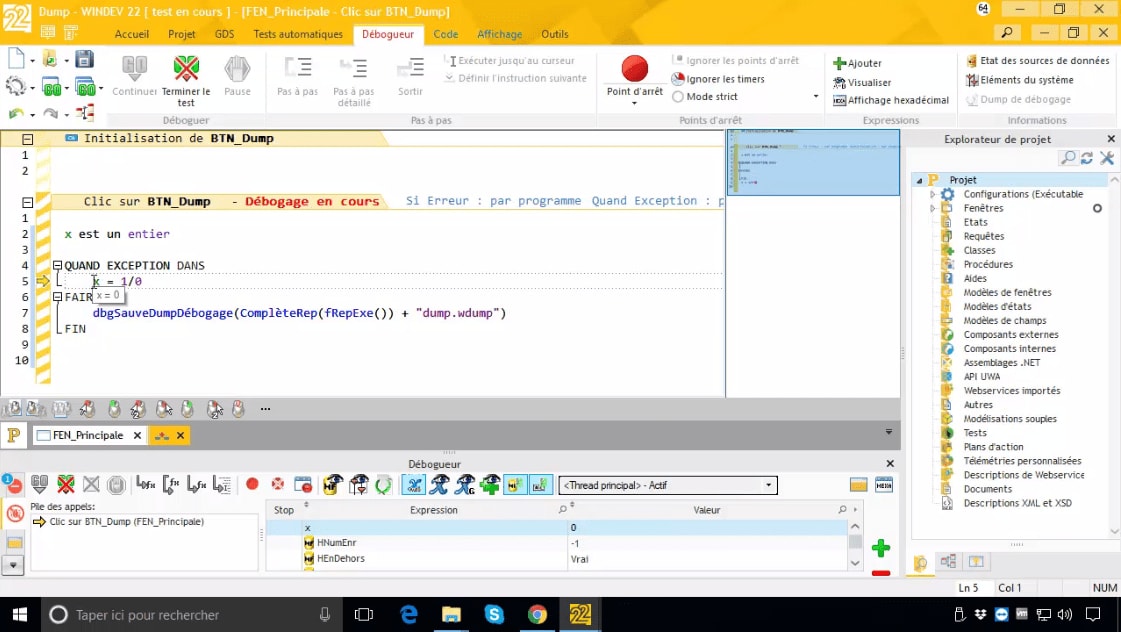Click search icon in Explorateur de projet
This screenshot has height=632, width=1121.
coord(1067,158)
